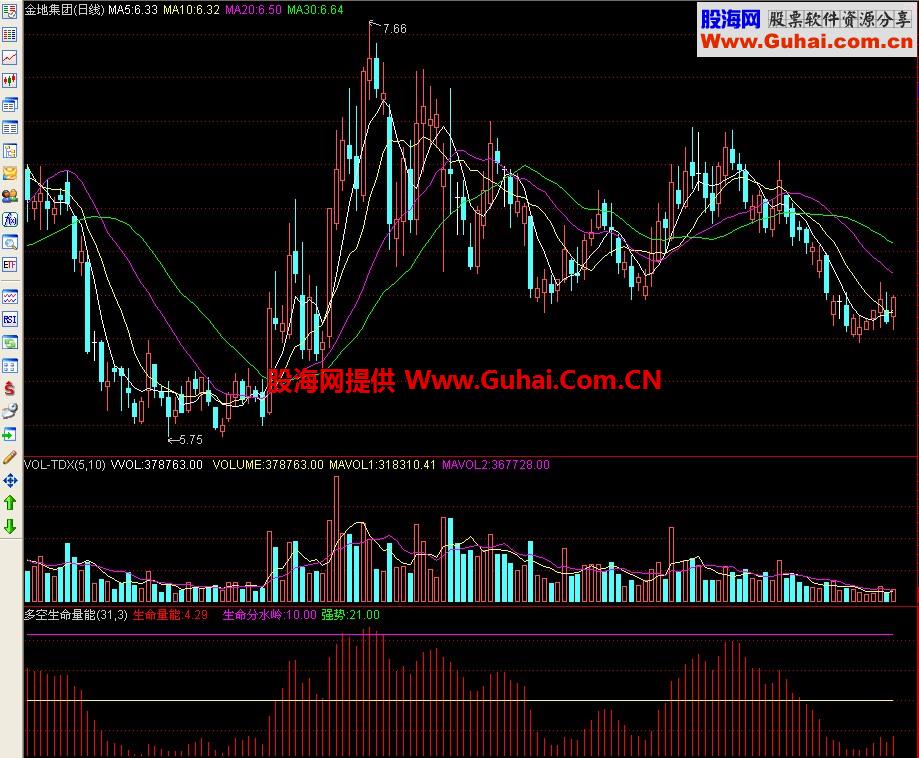
Task: Open the colored quote table icon
Action: (9, 35)
